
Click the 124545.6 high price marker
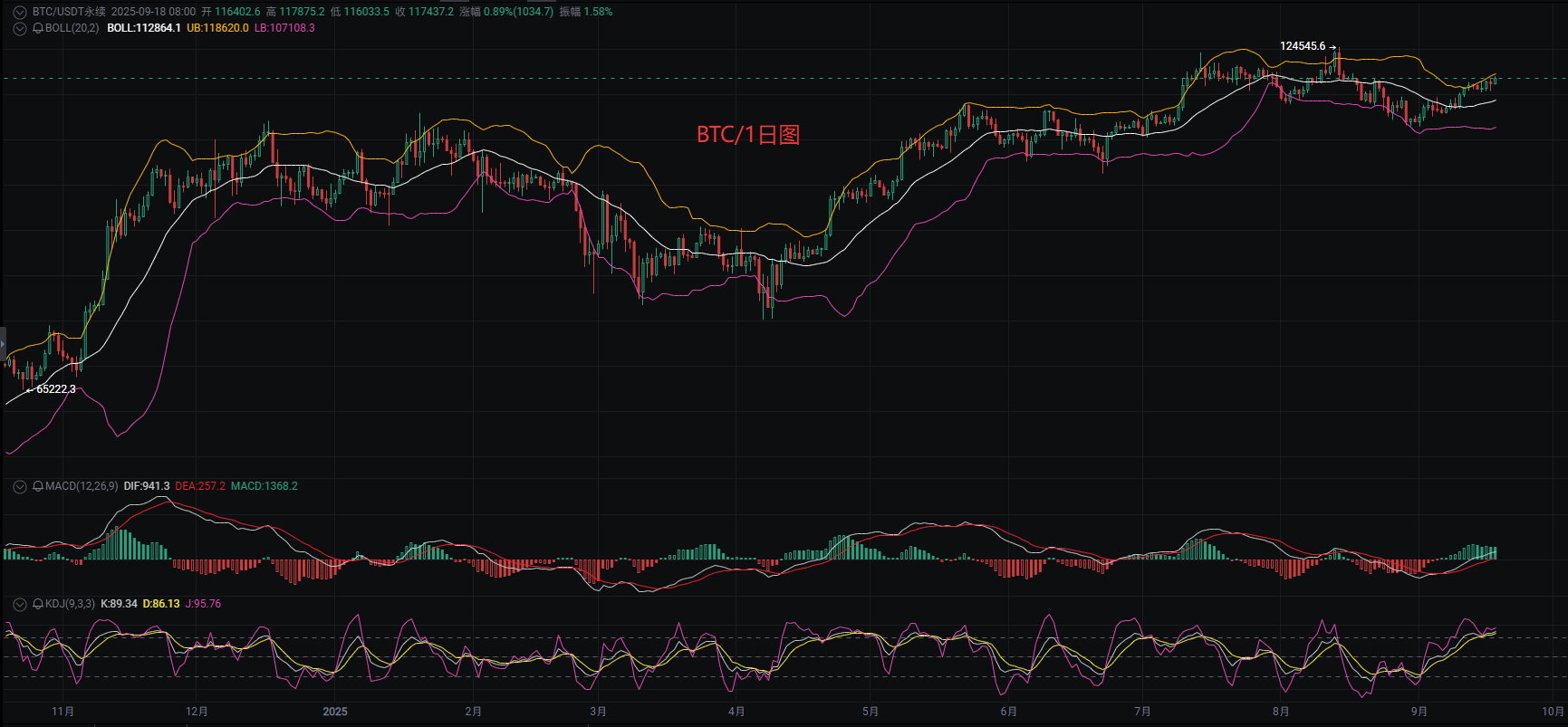[x=1303, y=46]
